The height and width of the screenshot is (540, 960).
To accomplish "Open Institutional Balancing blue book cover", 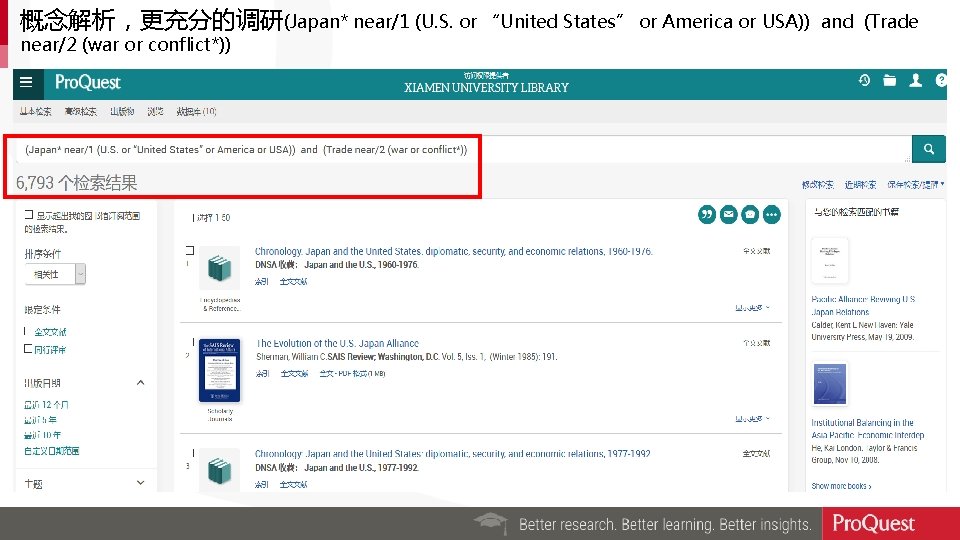I will tap(830, 384).
